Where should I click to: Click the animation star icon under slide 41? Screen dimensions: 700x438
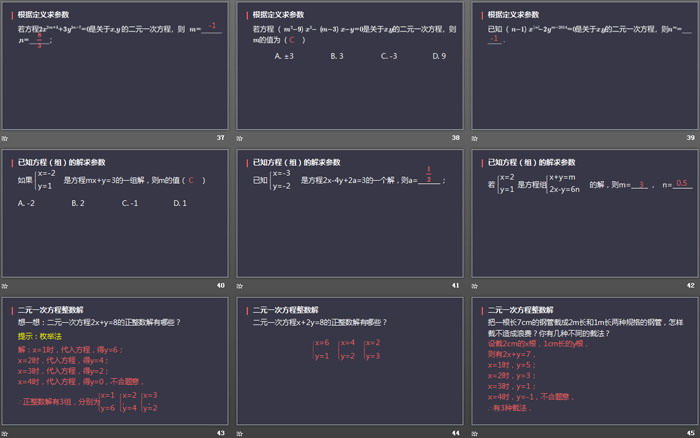pyautogui.click(x=240, y=286)
